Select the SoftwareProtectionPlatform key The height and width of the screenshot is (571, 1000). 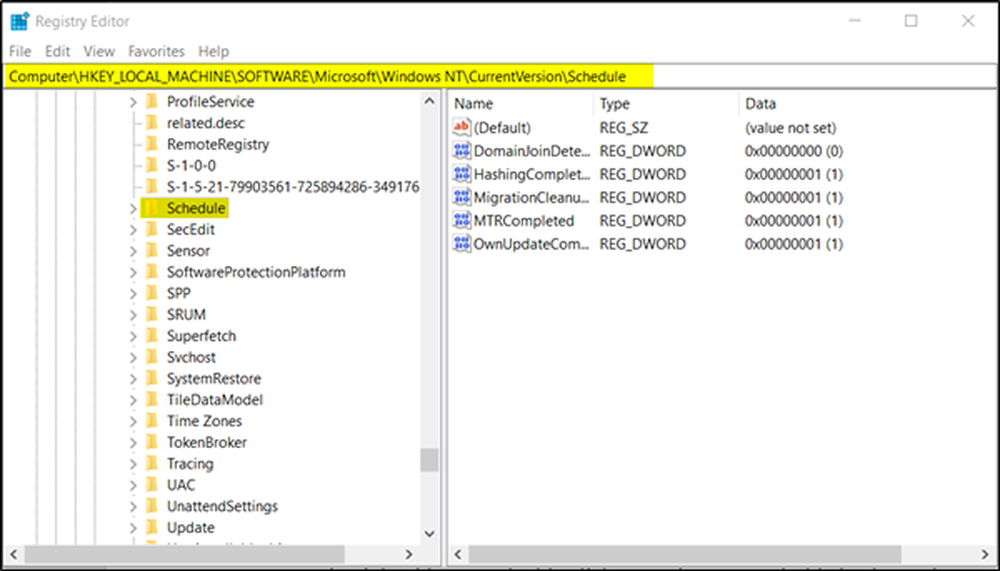[x=255, y=272]
